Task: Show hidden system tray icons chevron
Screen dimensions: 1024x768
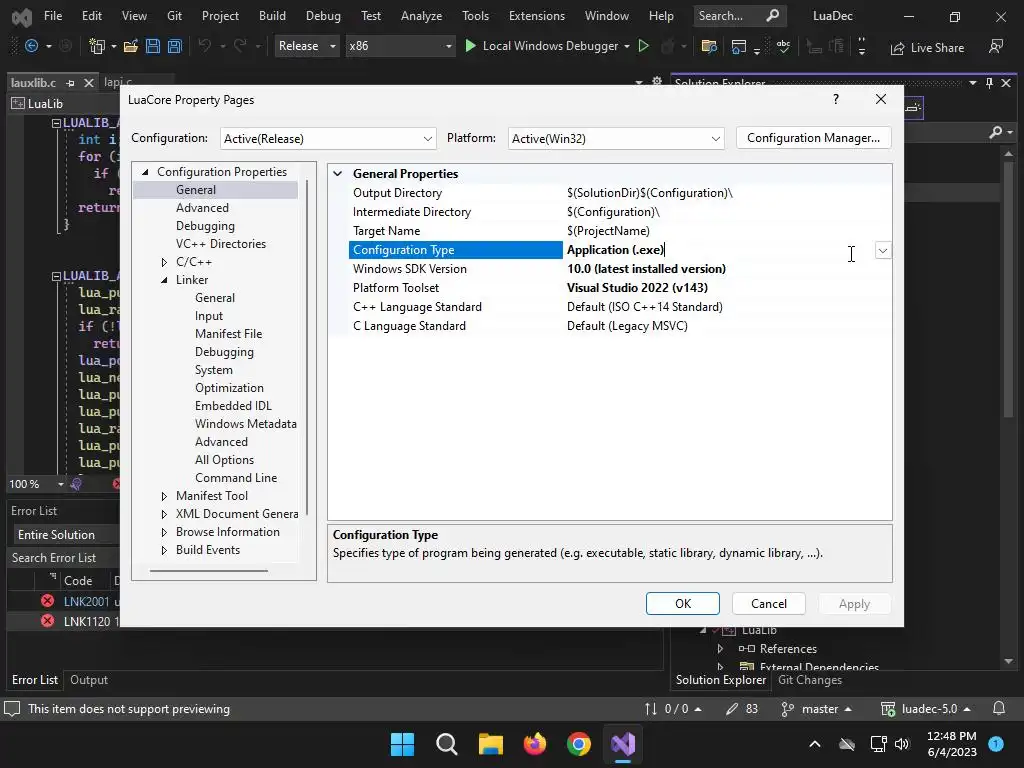Action: pos(815,744)
